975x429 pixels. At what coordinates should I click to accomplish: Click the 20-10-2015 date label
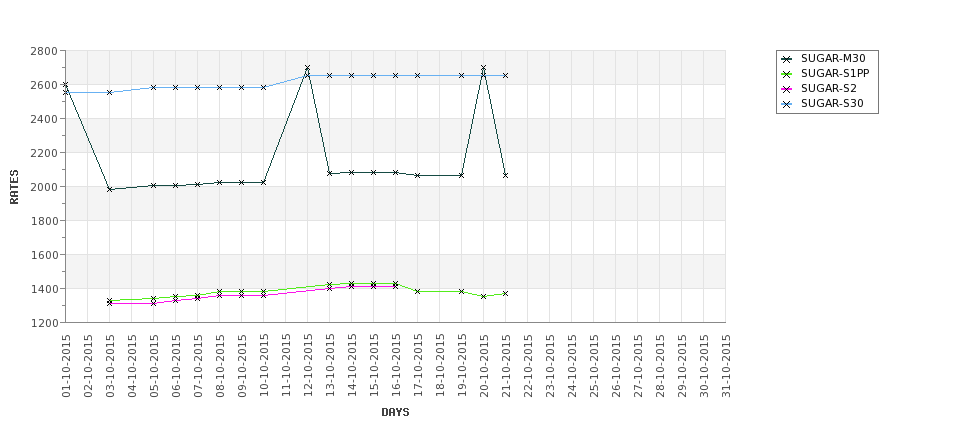(484, 366)
